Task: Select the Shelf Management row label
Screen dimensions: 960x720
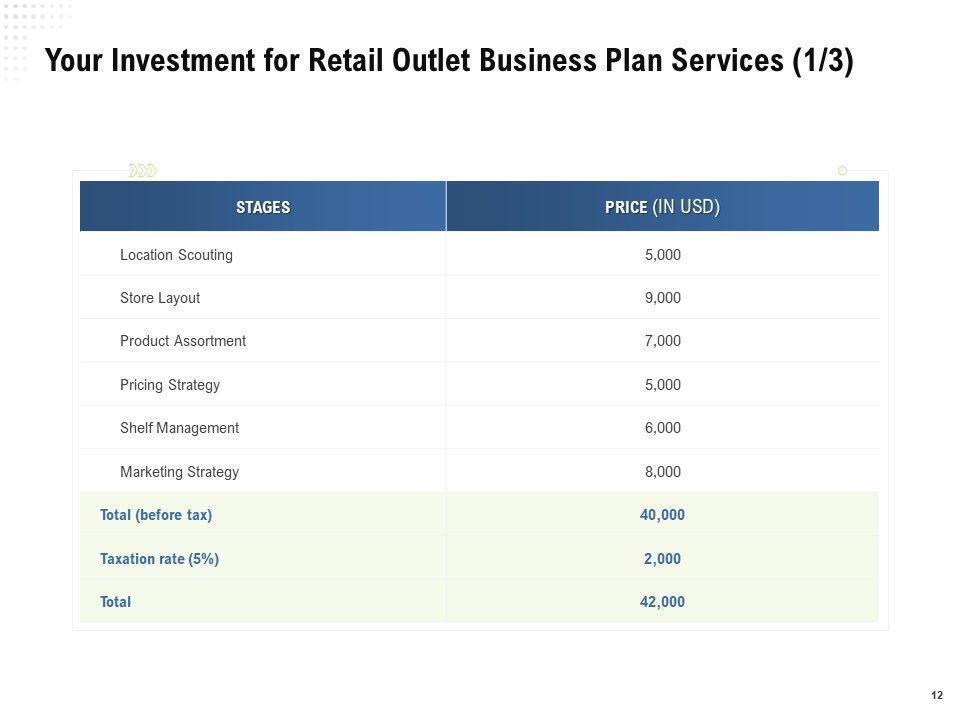Action: [179, 428]
